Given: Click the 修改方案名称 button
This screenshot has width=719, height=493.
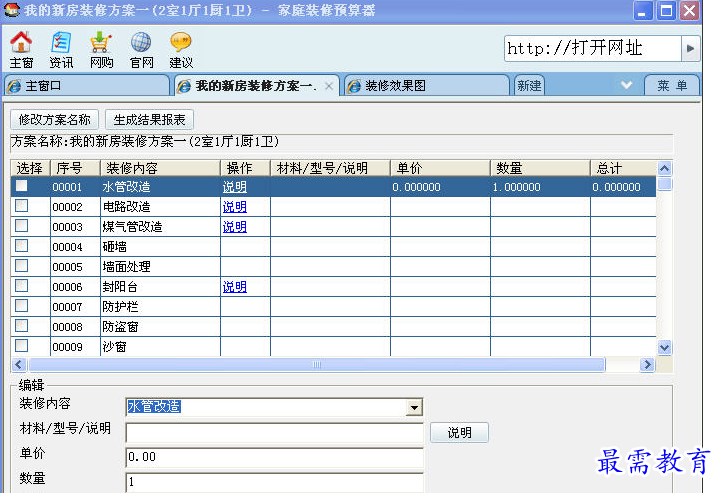Looking at the screenshot, I should pyautogui.click(x=55, y=120).
